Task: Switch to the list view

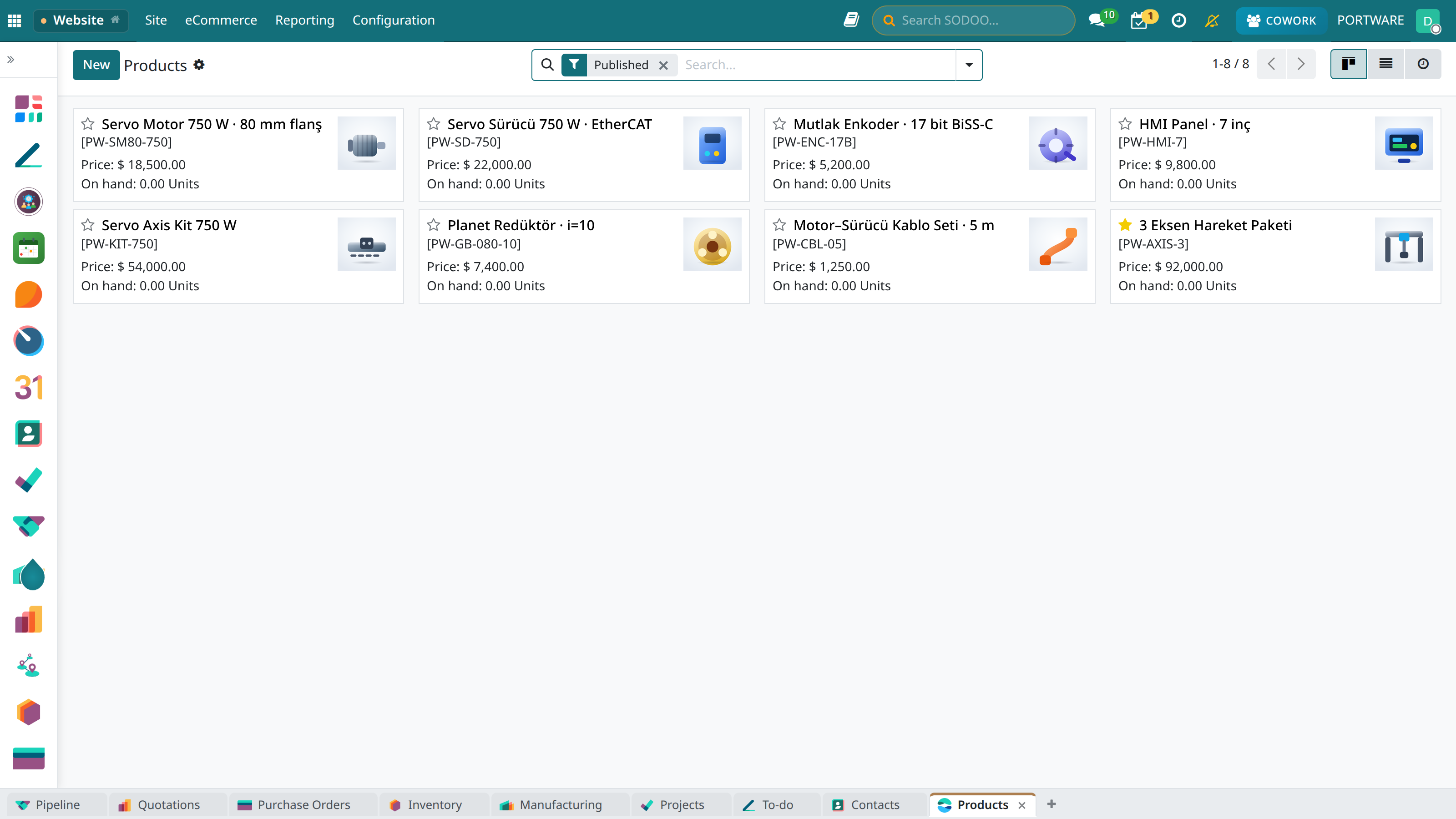Action: pos(1386,64)
